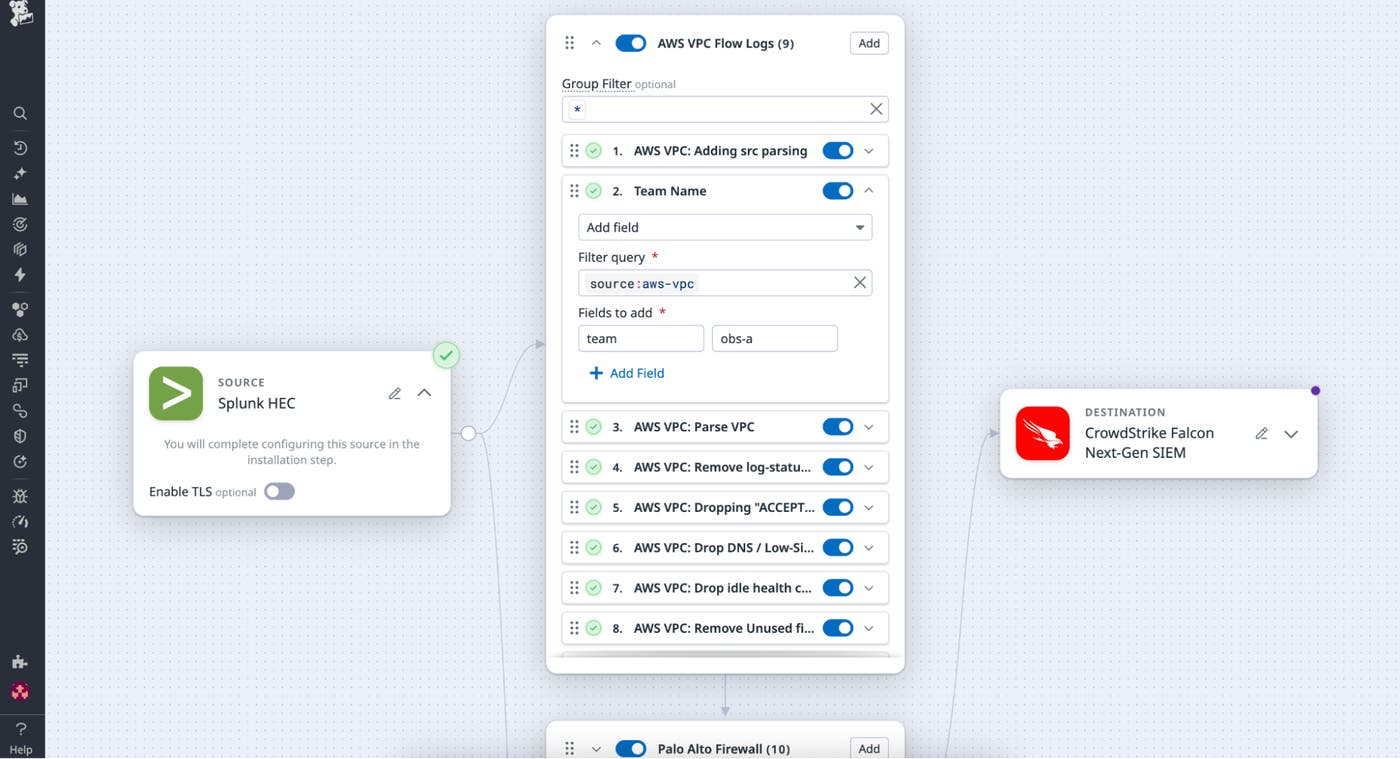Open the Add field processor type dropdown
1400x759 pixels.
(x=725, y=227)
